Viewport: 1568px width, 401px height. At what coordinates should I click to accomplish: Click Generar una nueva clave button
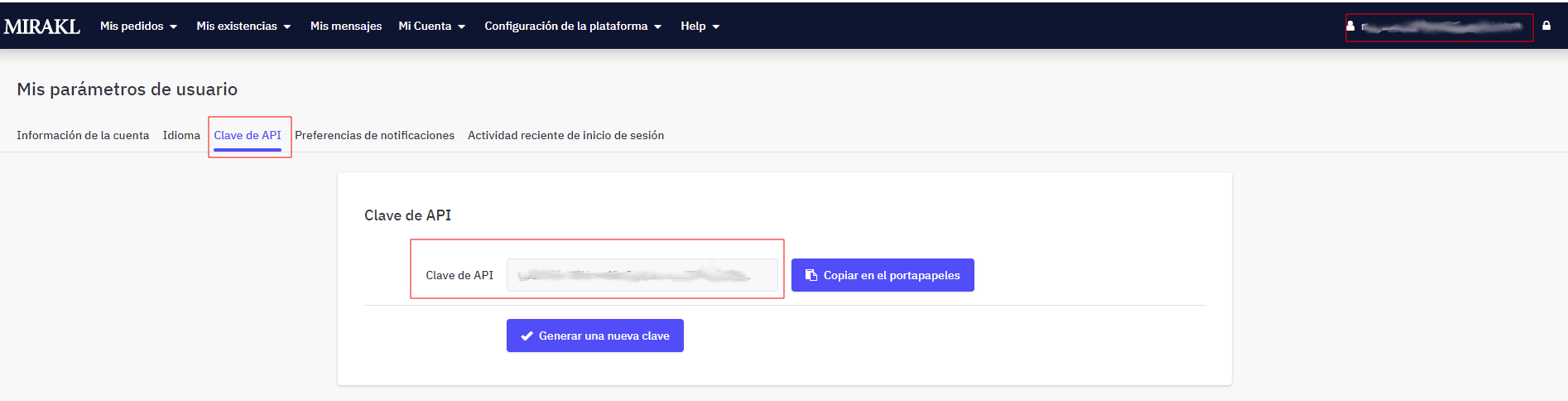pyautogui.click(x=595, y=336)
